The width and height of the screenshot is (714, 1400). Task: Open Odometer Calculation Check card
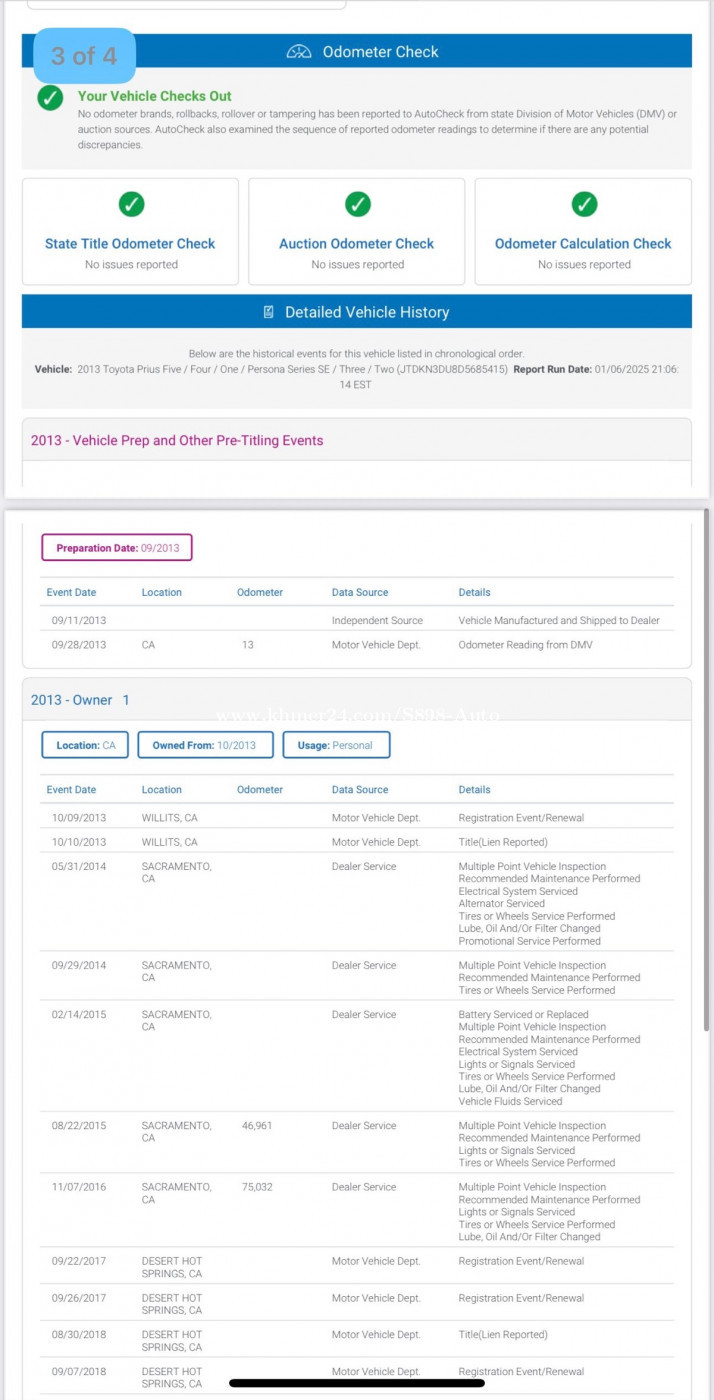click(x=583, y=232)
